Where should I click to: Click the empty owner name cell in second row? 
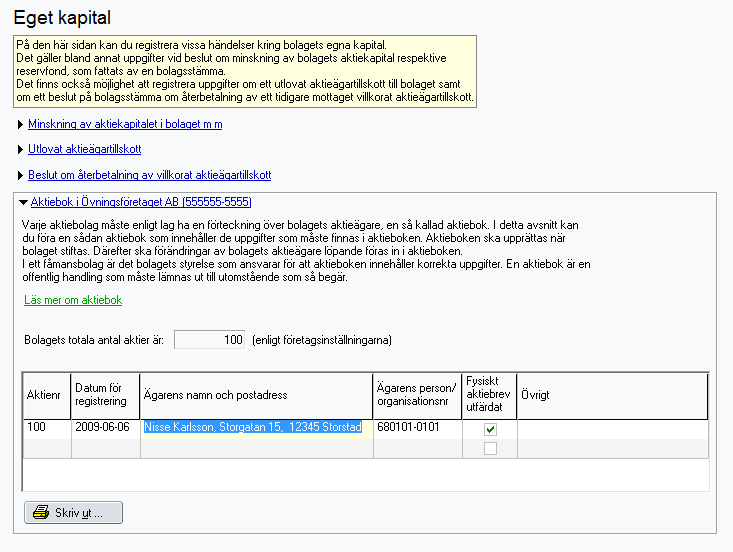[257, 449]
